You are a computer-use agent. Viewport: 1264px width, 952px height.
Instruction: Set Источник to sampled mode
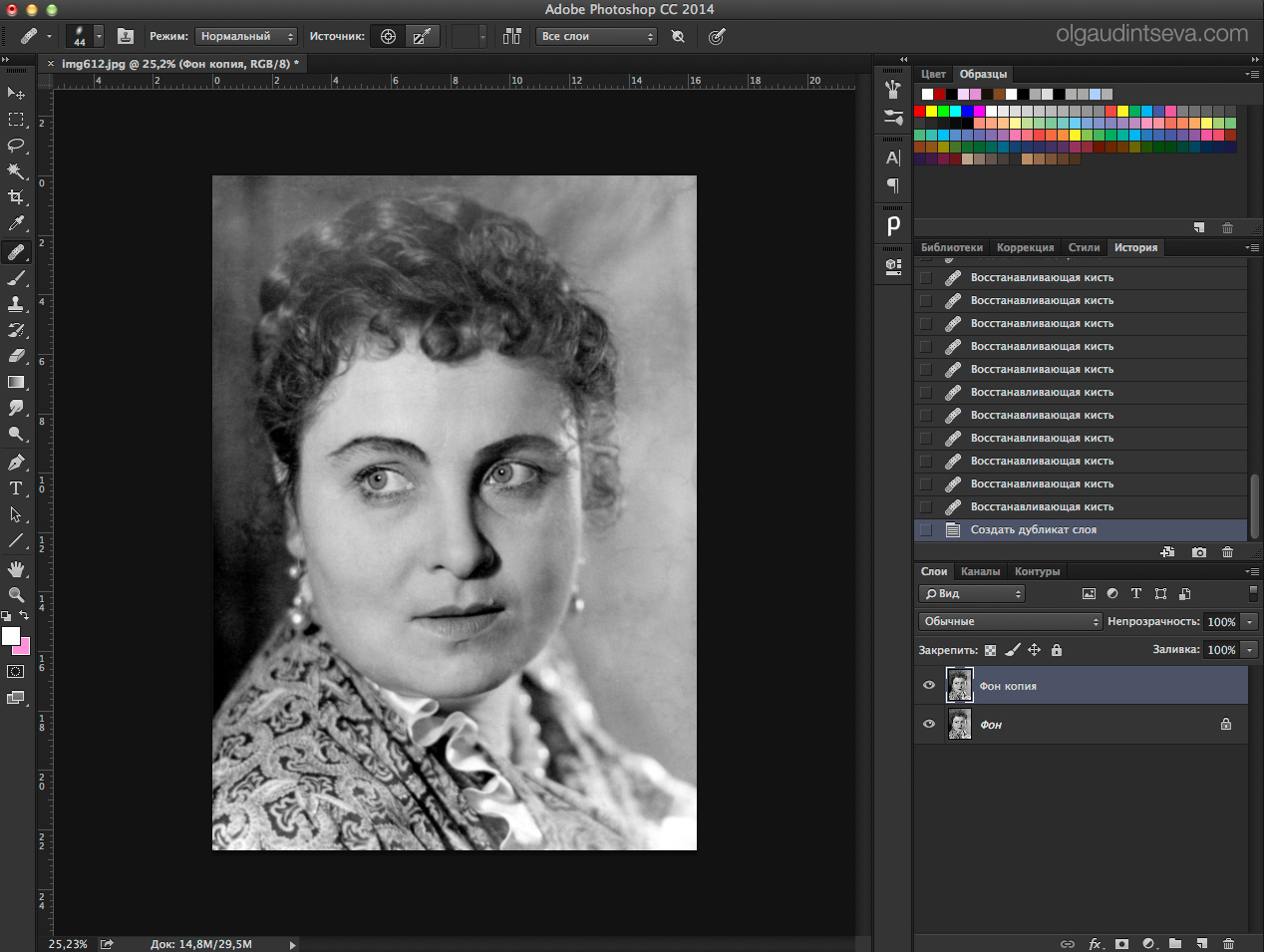tap(388, 36)
